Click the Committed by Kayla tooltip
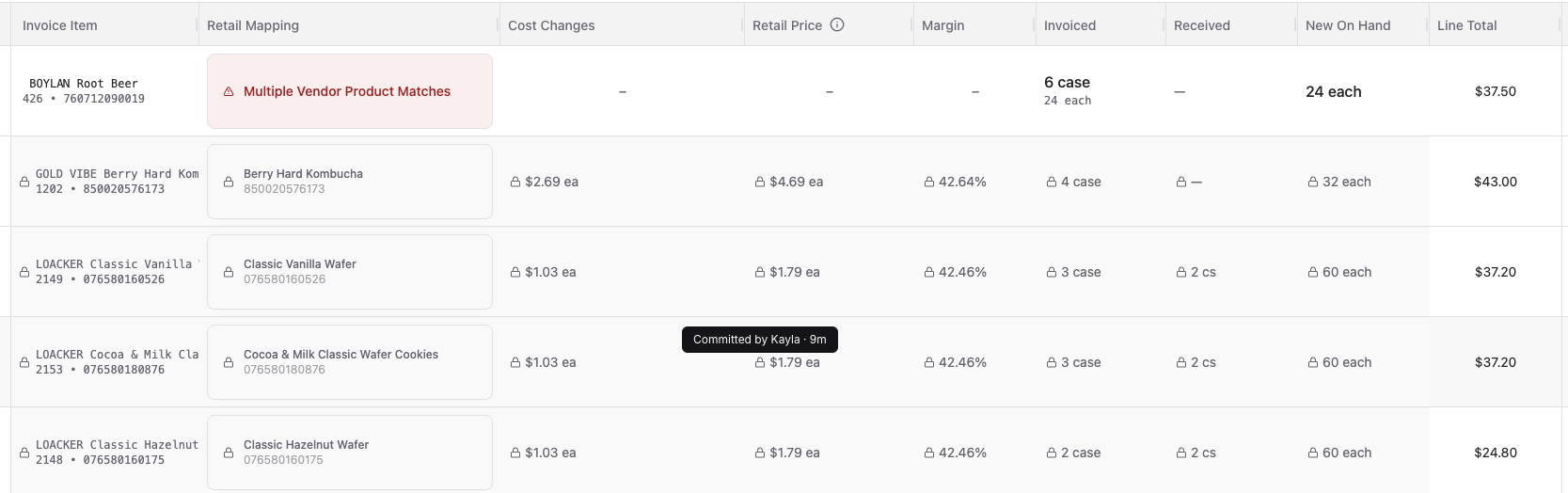 point(760,340)
